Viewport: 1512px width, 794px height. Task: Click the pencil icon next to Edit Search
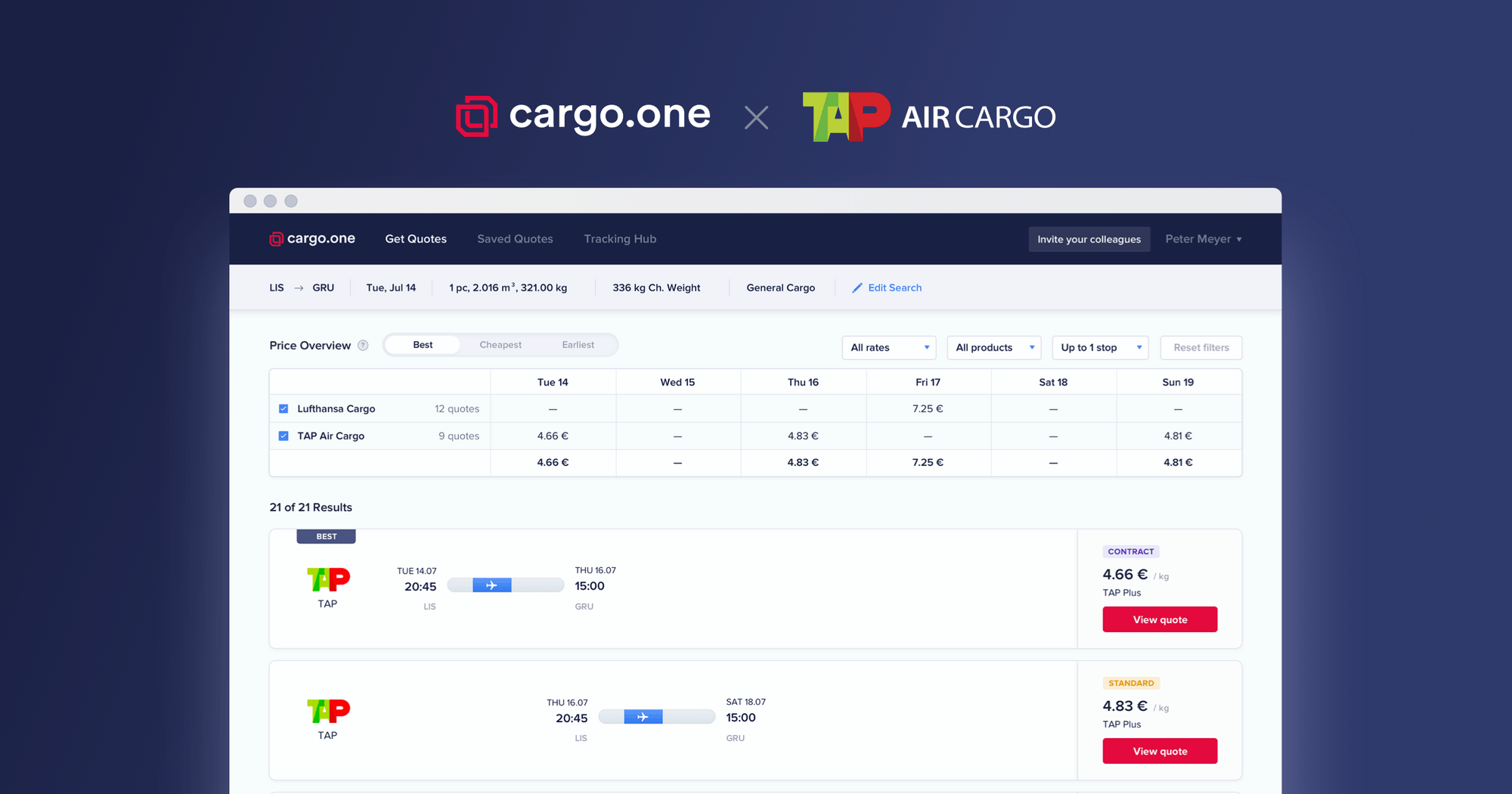(857, 287)
